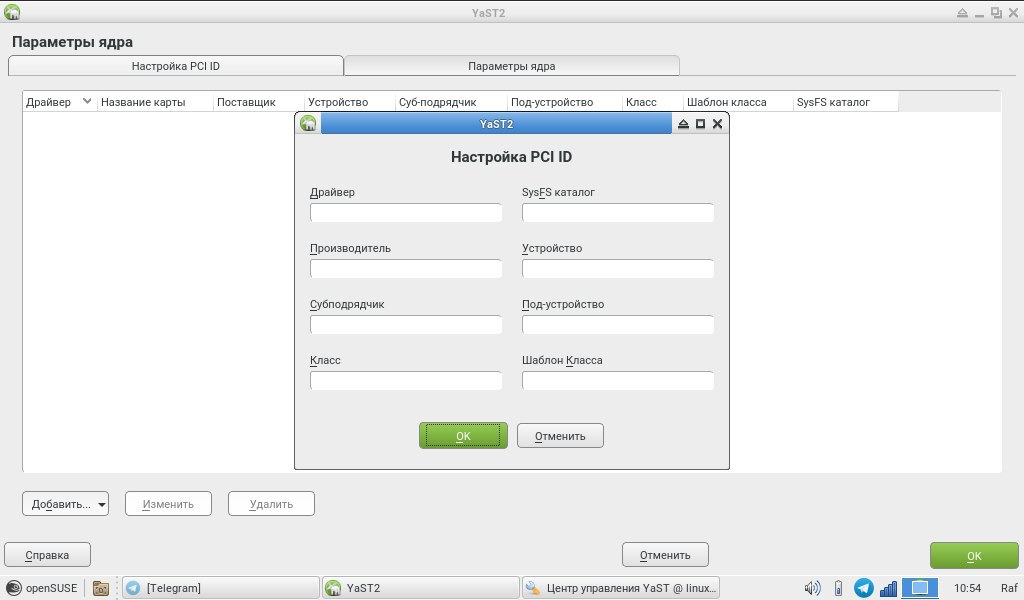Click the Шаблон класса column header
This screenshot has width=1024, height=600.
738,102
